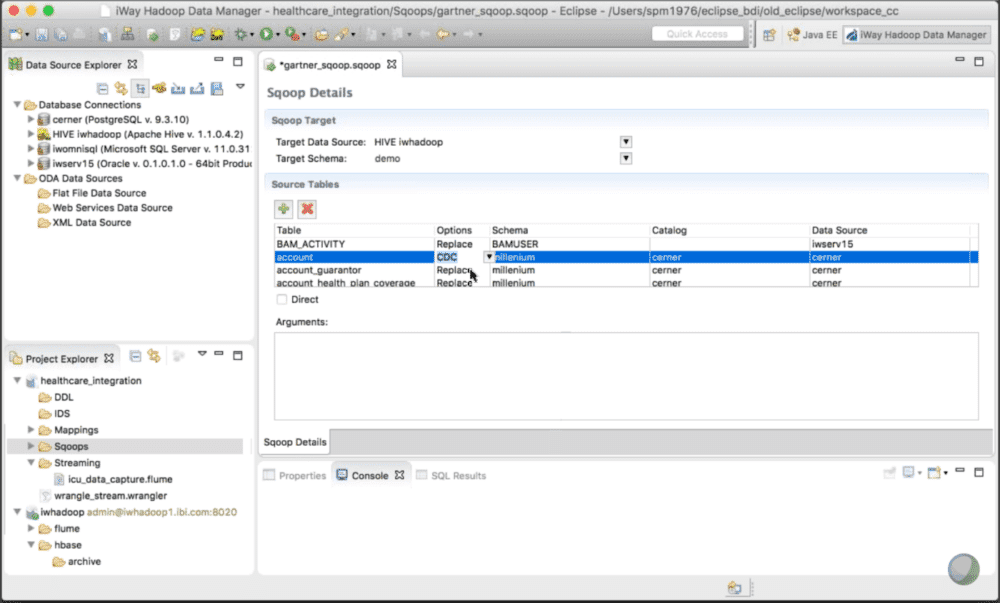Collapse the ODA Data Sources node
The width and height of the screenshot is (1000, 603).
17,179
